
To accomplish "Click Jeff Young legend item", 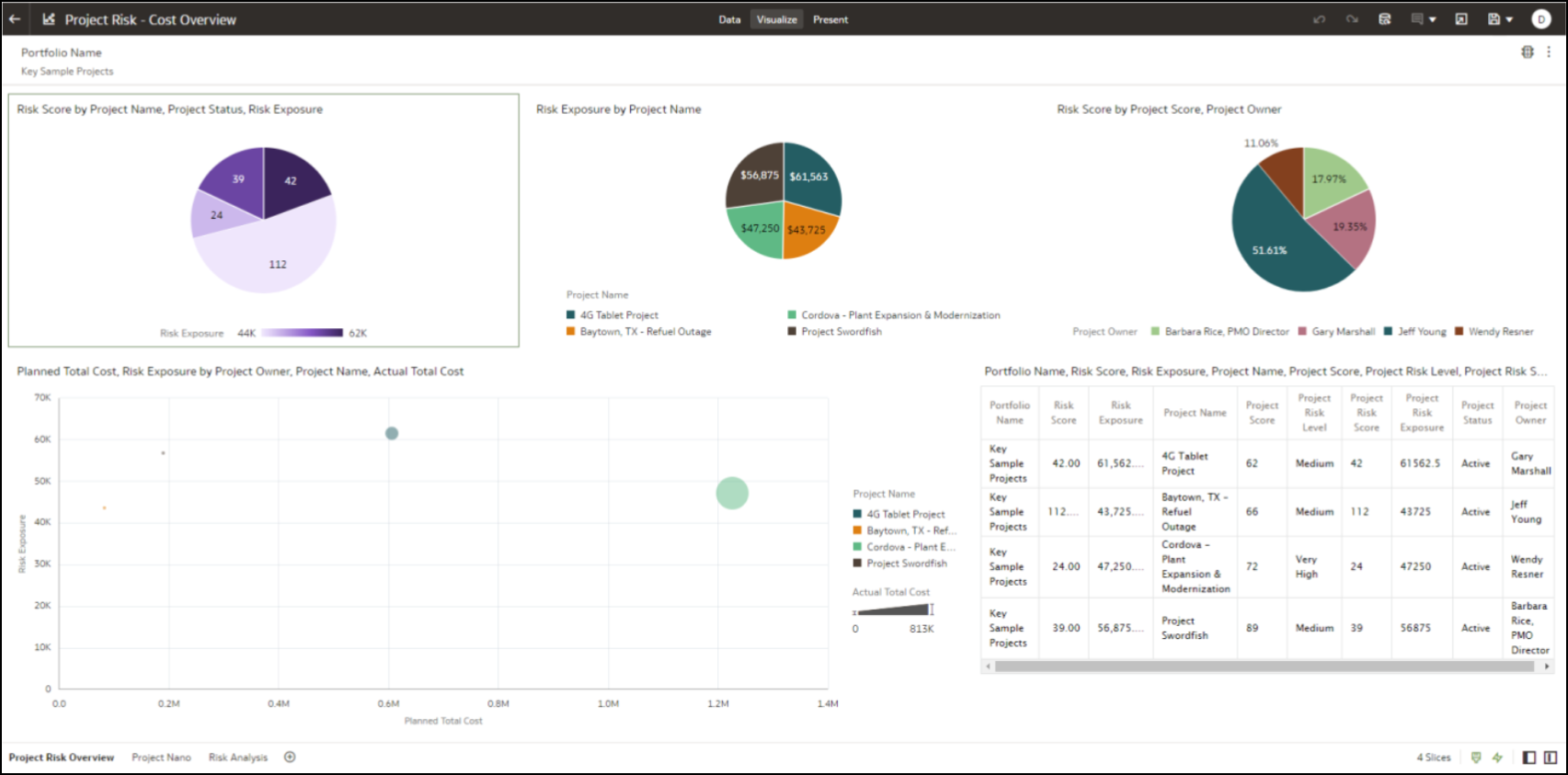I will [x=1415, y=332].
